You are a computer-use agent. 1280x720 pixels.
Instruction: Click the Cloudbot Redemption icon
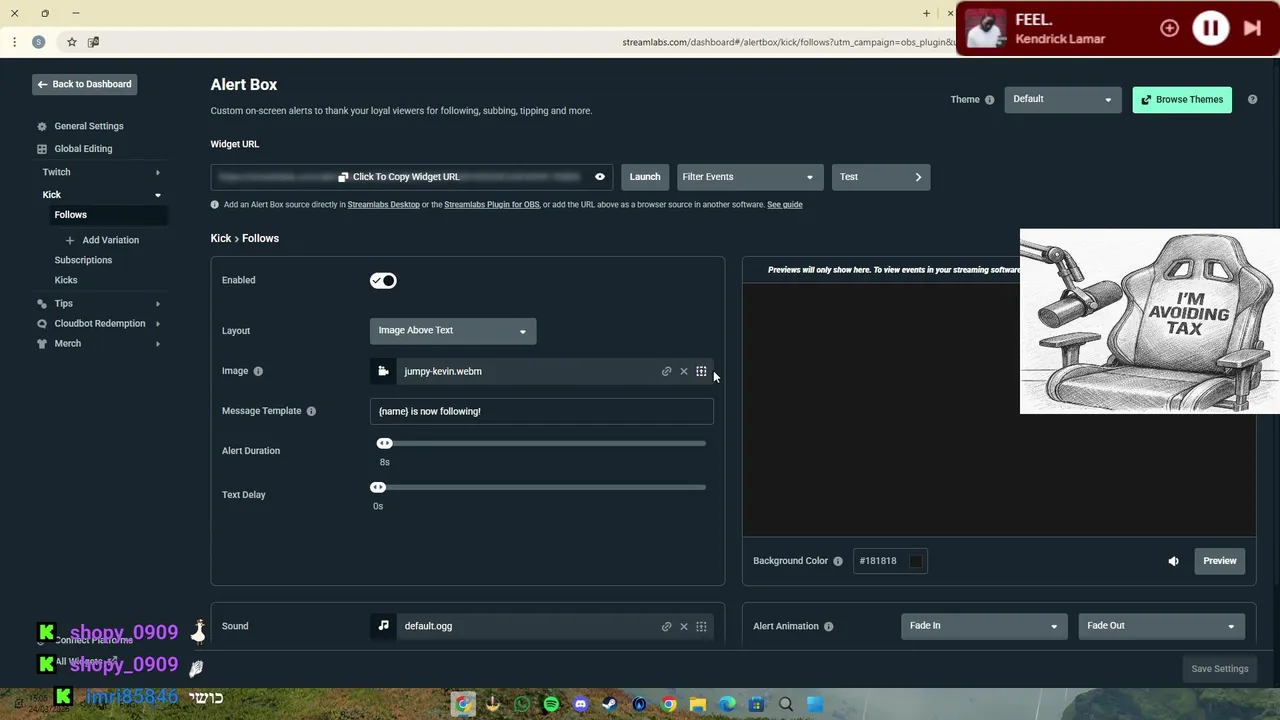tap(41, 324)
